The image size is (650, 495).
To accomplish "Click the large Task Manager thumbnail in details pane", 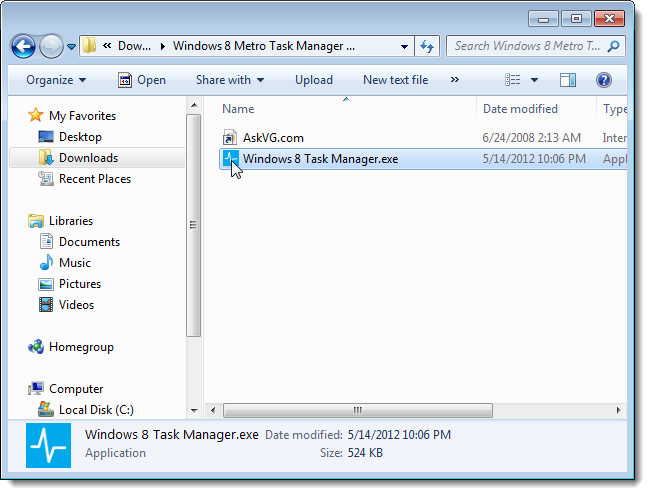I will point(49,446).
